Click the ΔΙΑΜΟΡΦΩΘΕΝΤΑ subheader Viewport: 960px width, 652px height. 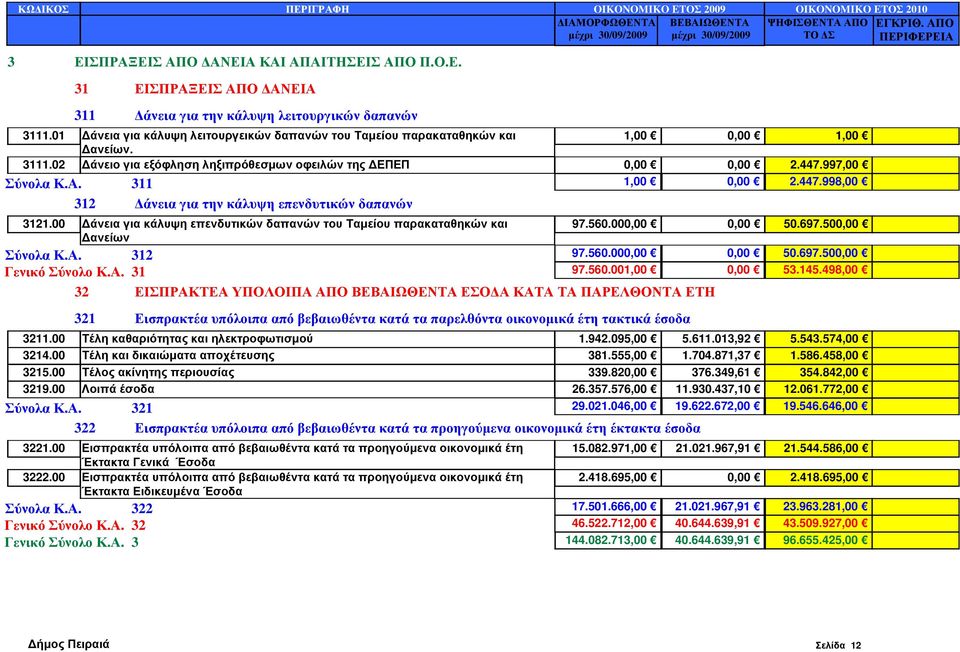click(x=607, y=29)
